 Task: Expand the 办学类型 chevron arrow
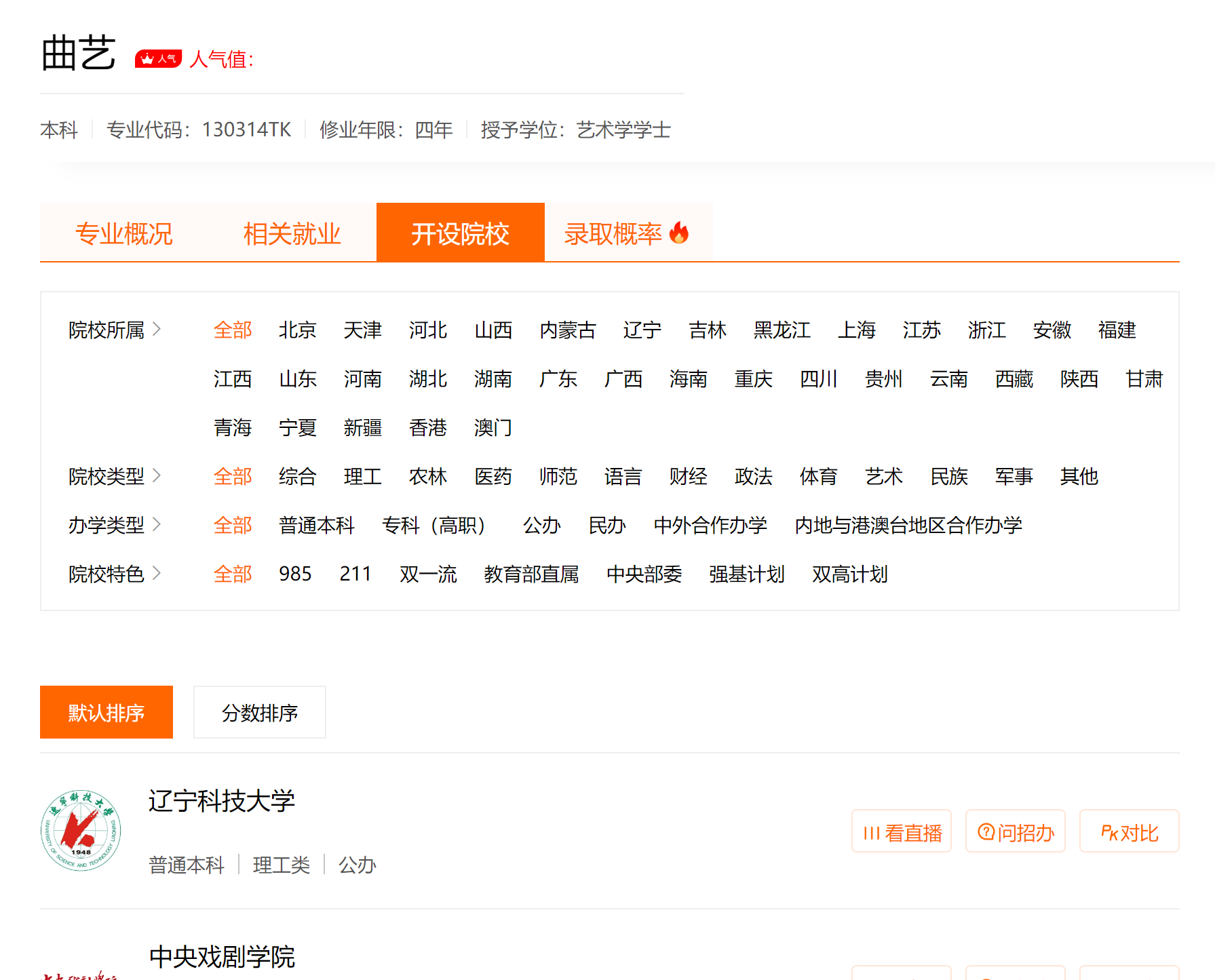157,524
